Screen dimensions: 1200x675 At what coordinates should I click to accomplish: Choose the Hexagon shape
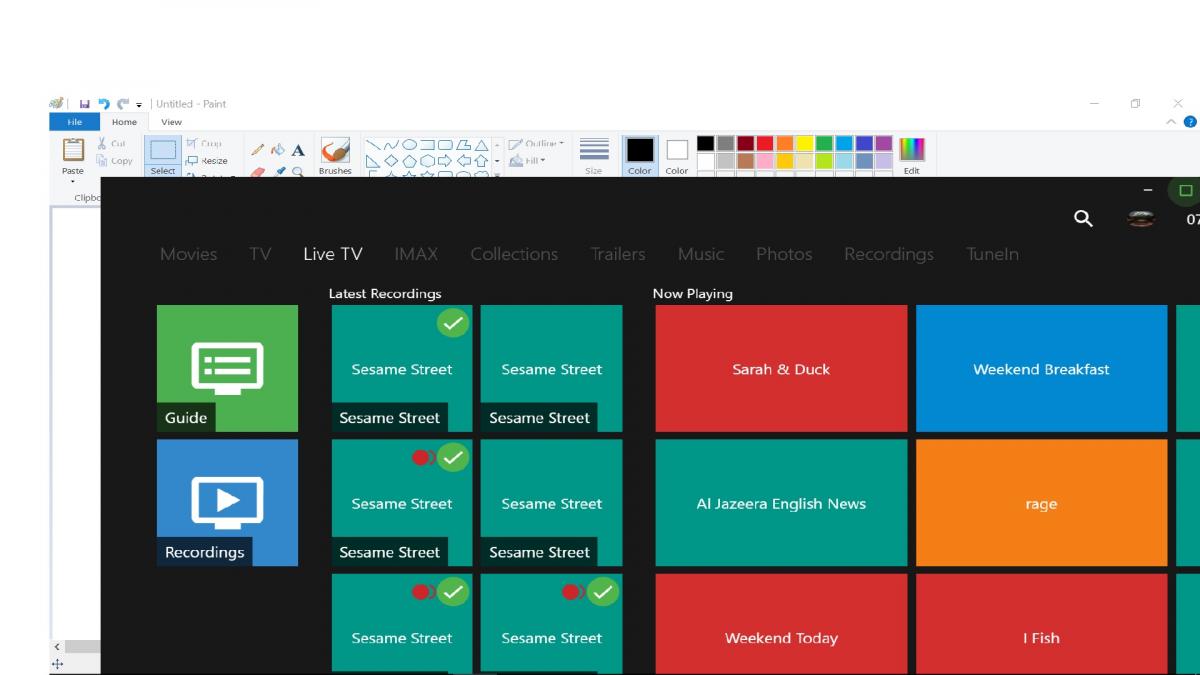tap(427, 160)
